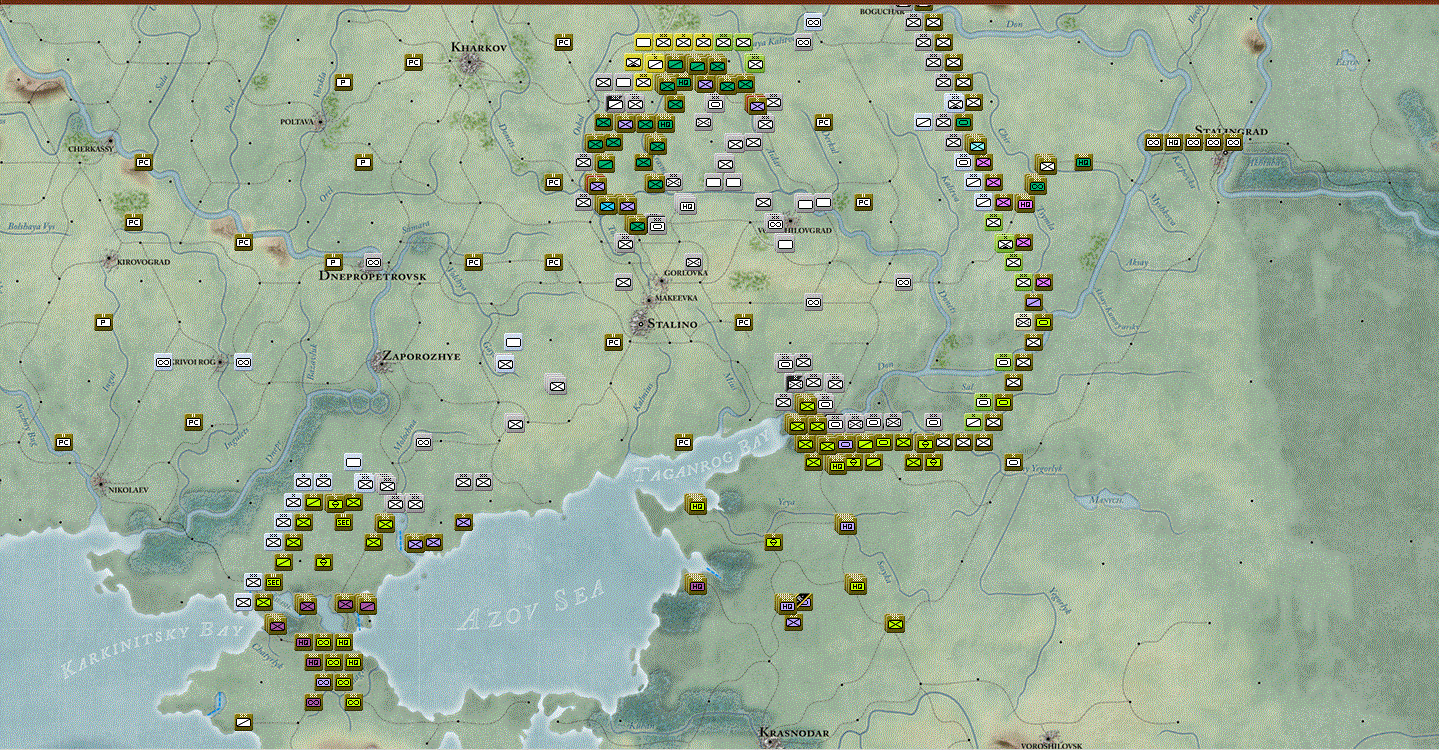Click the Kirovograd city label

tap(144, 262)
